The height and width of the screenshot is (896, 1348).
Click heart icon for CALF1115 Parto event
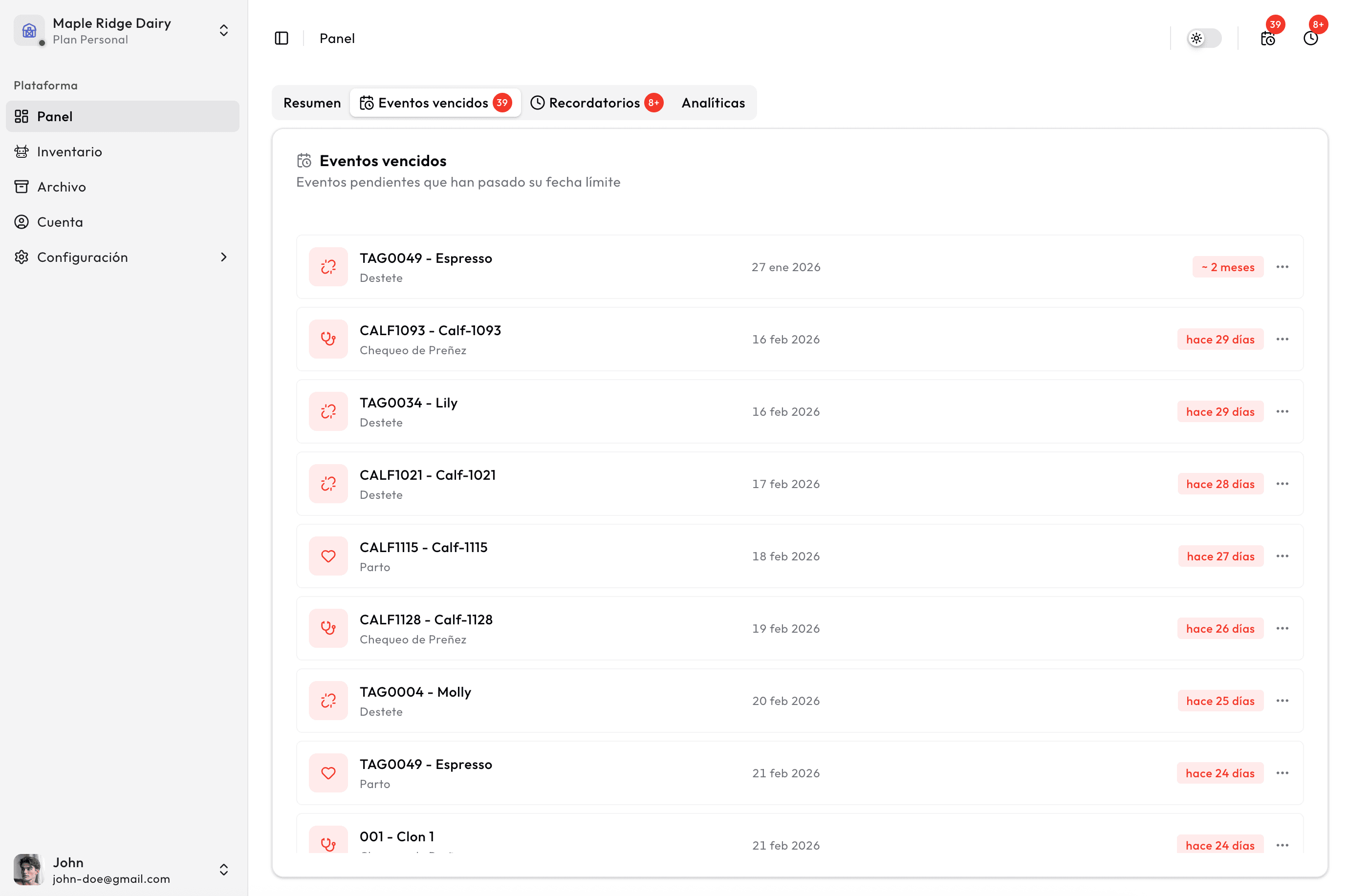[x=328, y=556]
